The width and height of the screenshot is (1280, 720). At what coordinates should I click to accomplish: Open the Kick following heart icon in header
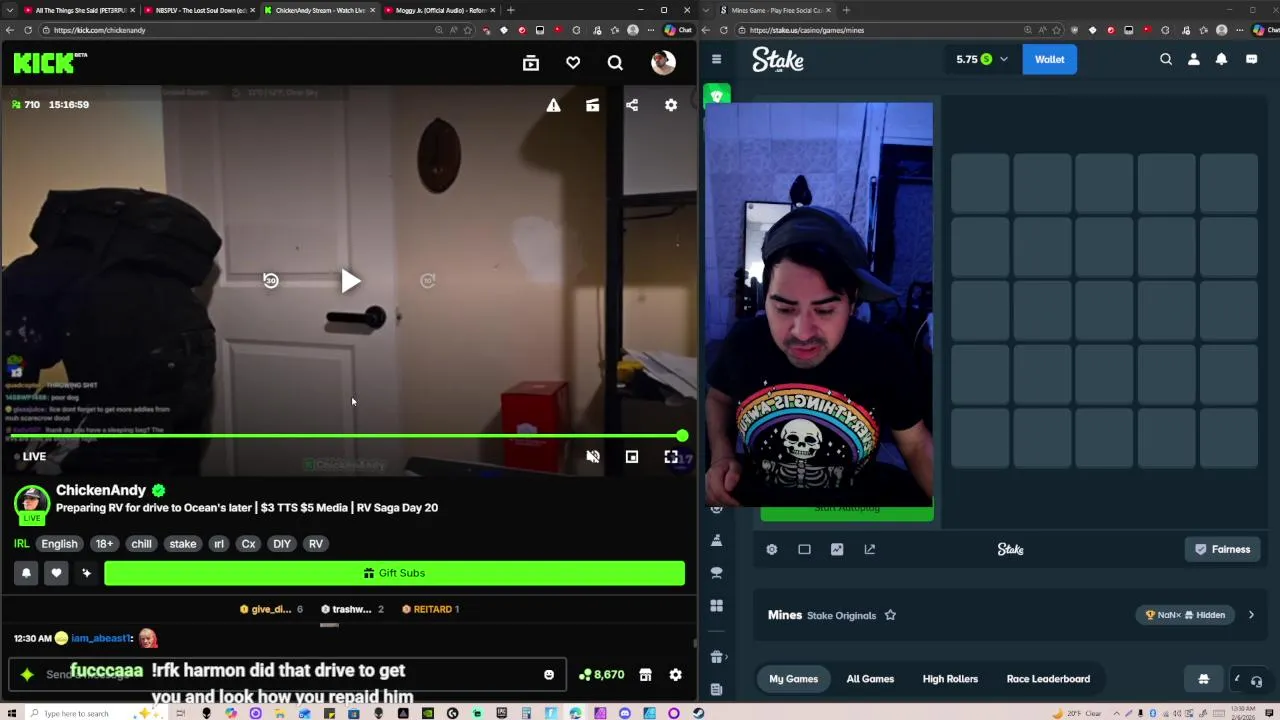pos(573,63)
